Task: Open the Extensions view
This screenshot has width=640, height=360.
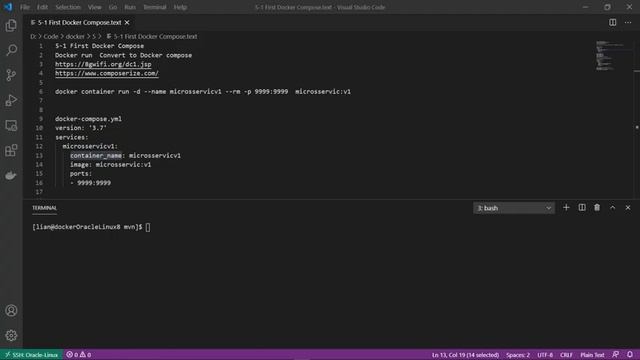Action: 11,150
